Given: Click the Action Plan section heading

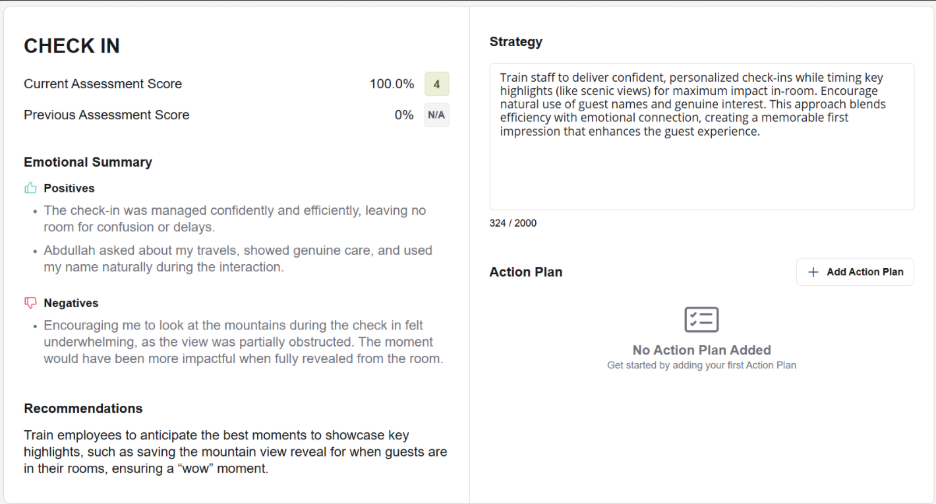Looking at the screenshot, I should tap(526, 272).
